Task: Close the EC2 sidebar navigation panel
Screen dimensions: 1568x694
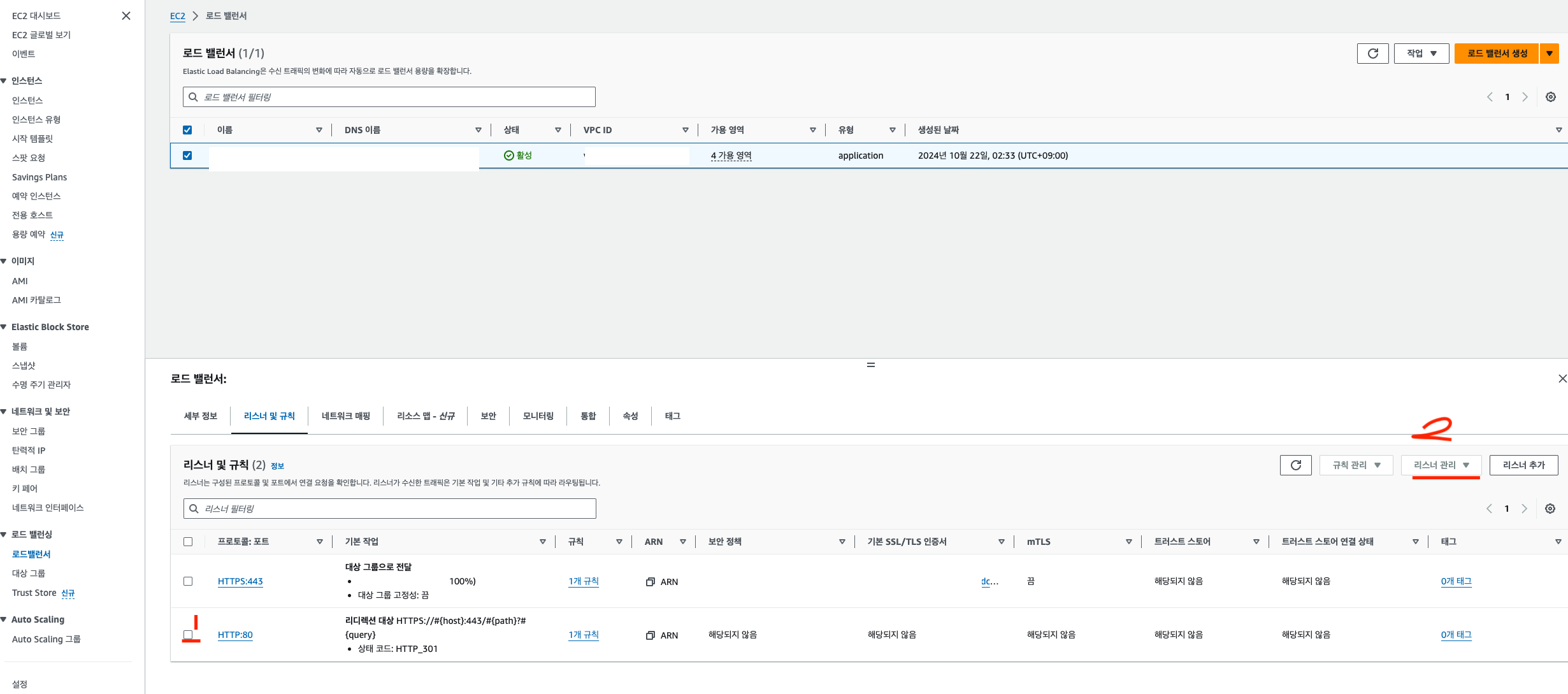Action: pos(126,16)
